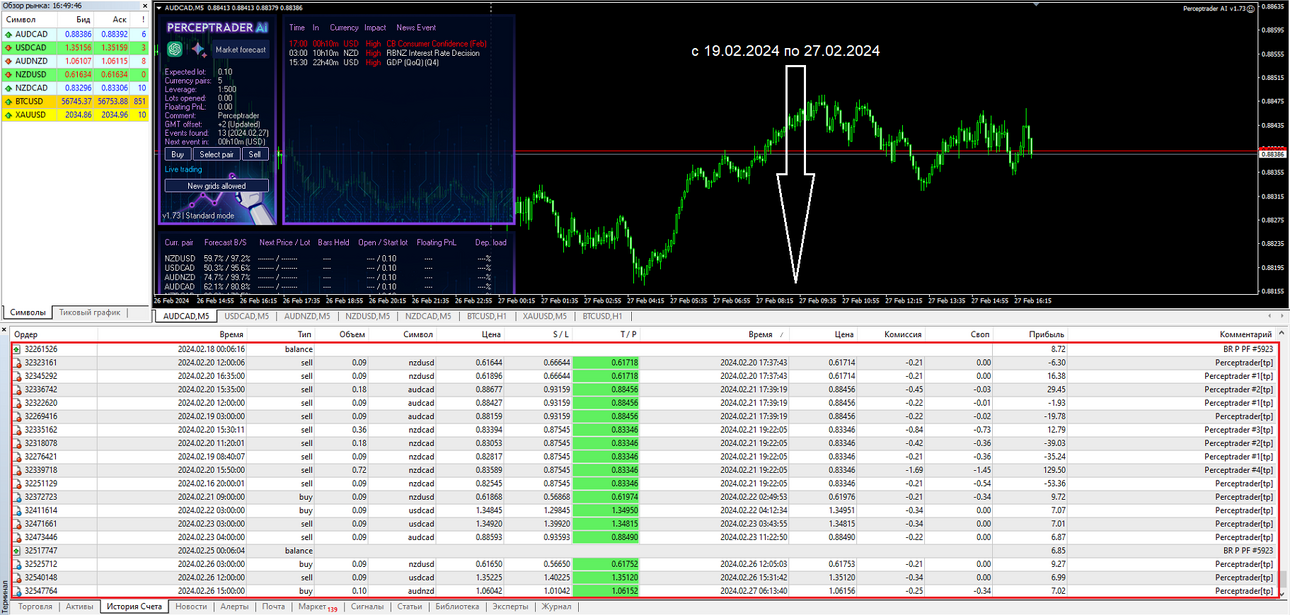Open the Журнал terminal tab
This screenshot has width=1290, height=615.
tap(556, 606)
